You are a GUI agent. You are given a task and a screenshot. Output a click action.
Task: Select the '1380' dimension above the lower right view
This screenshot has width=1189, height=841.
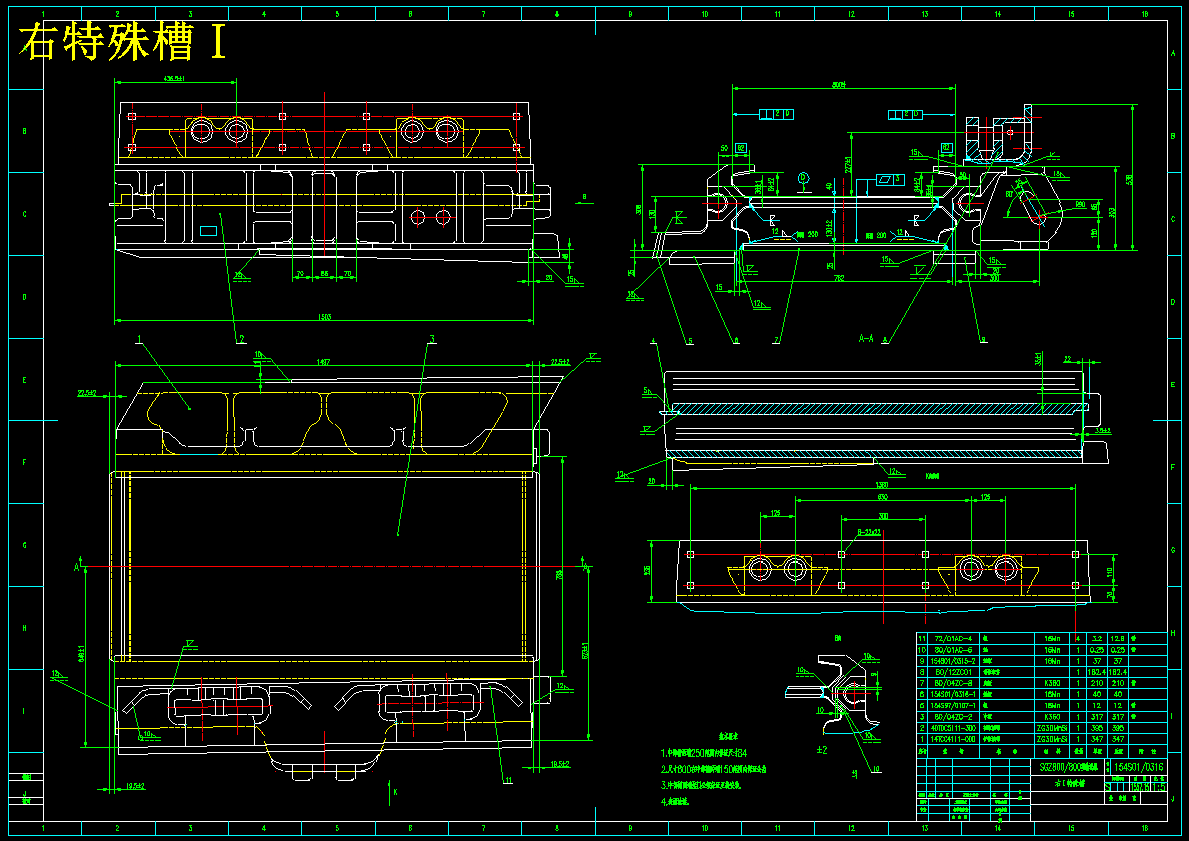tap(882, 485)
